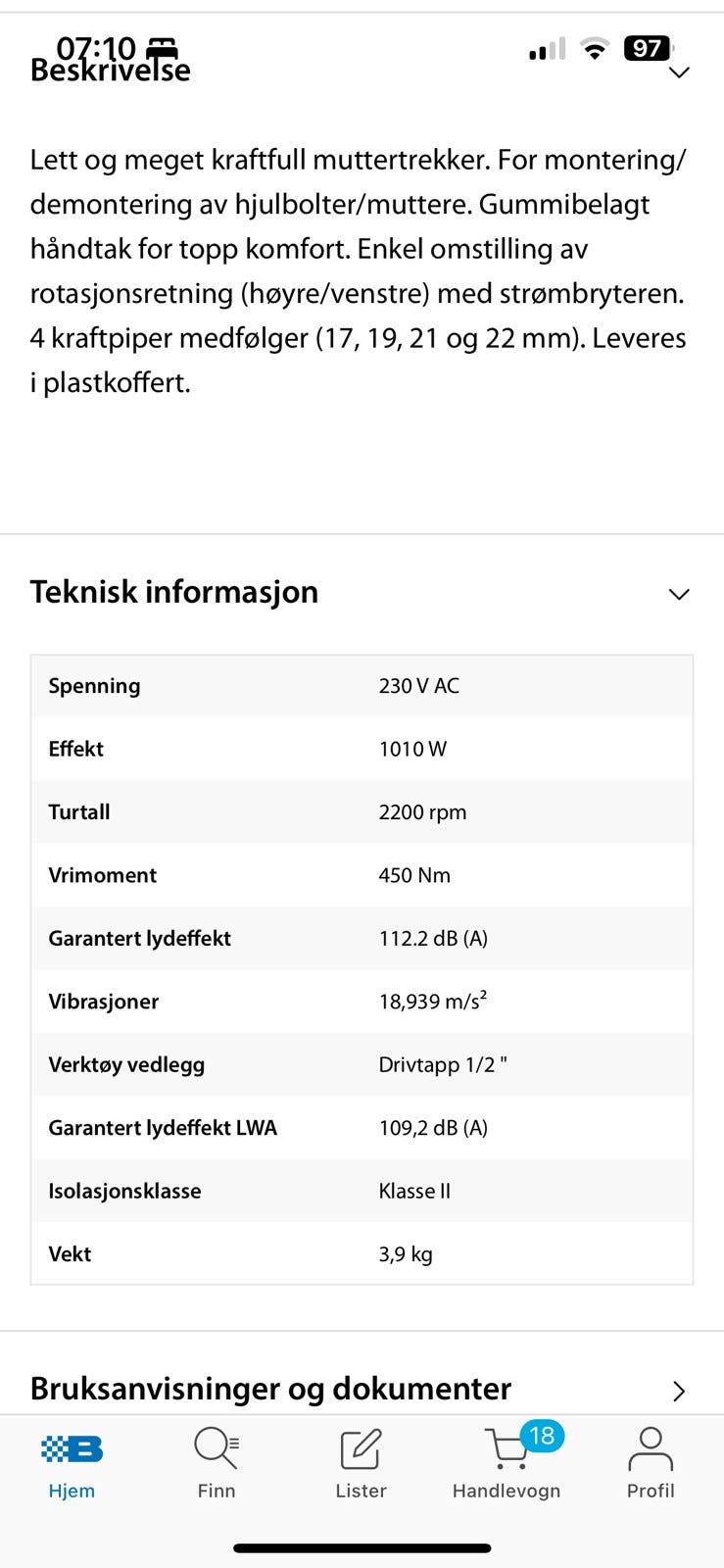The height and width of the screenshot is (1568, 724).
Task: Tap the Profil person icon
Action: 651,1448
